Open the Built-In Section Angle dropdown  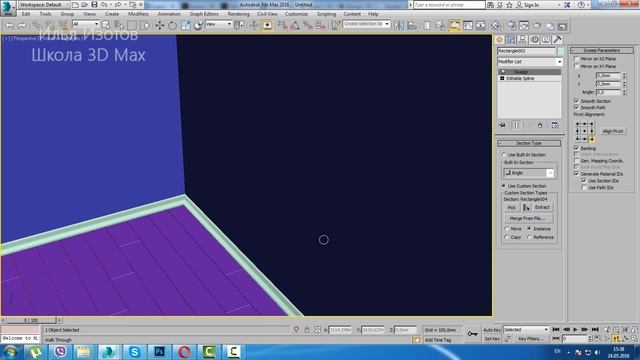click(529, 173)
